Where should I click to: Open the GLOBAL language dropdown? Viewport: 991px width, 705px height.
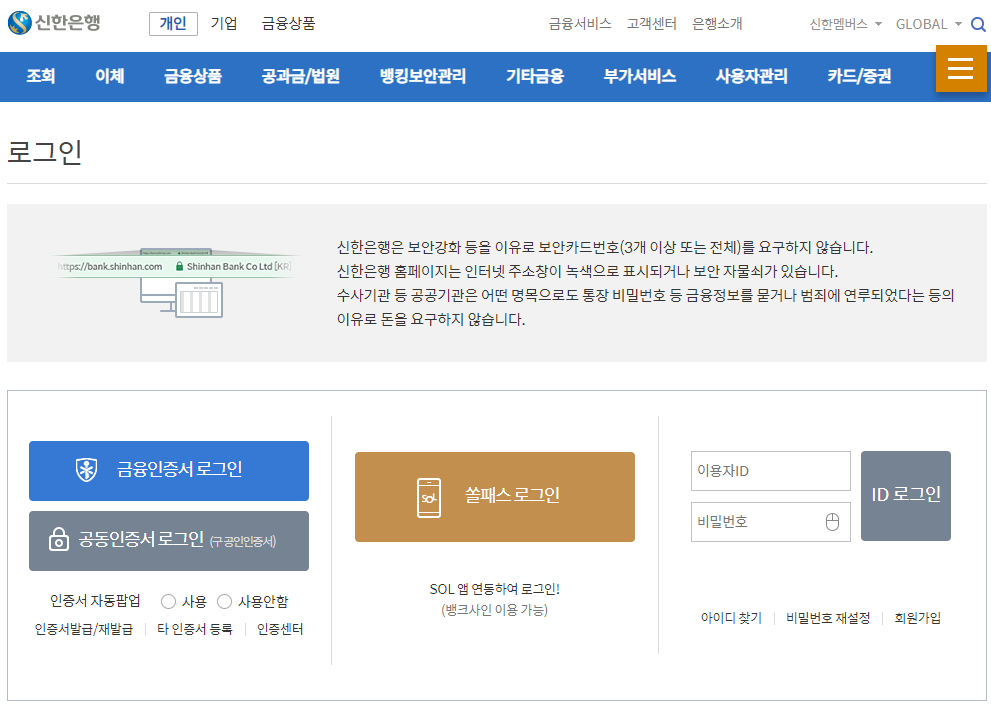[x=927, y=23]
